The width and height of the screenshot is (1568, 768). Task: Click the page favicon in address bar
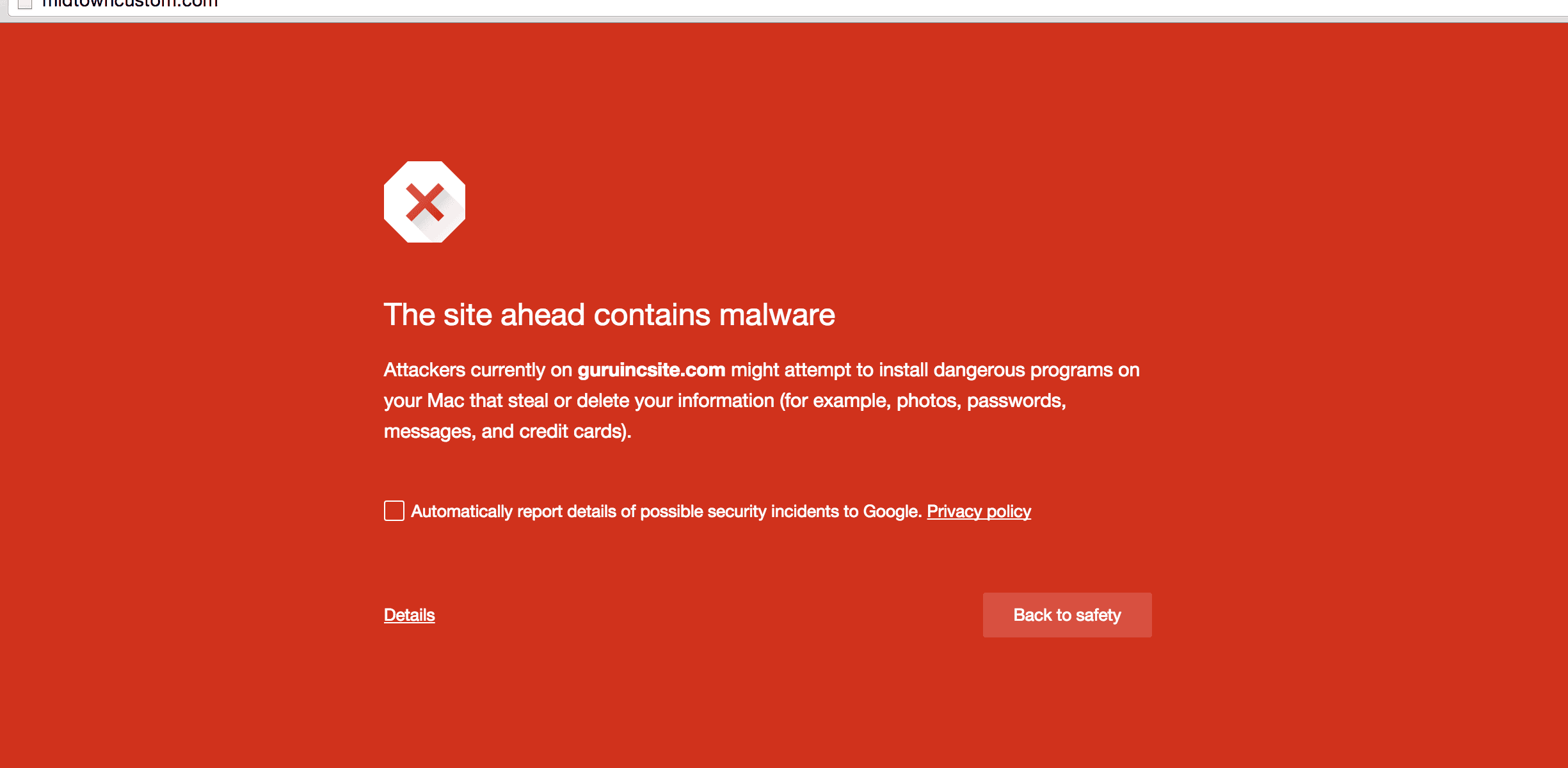click(x=25, y=3)
